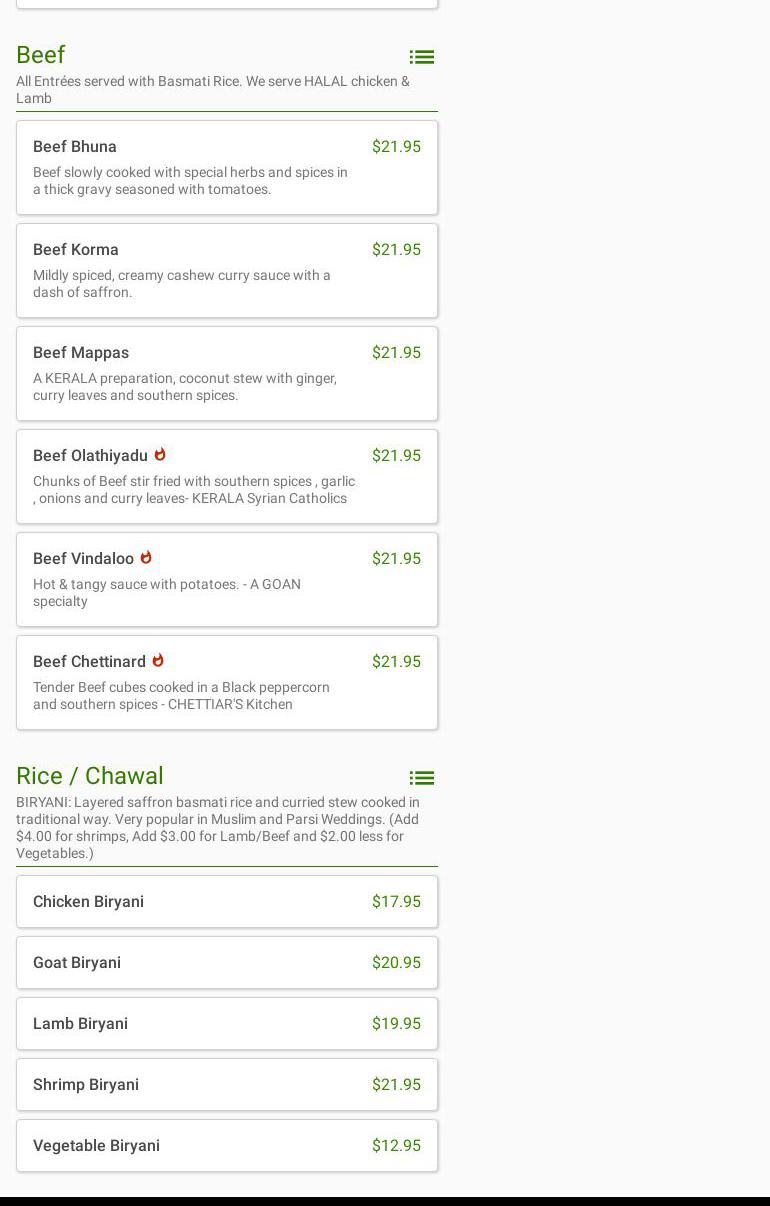Click the $21.95 price of Beef Bhuna
This screenshot has height=1206, width=770.
(x=396, y=146)
